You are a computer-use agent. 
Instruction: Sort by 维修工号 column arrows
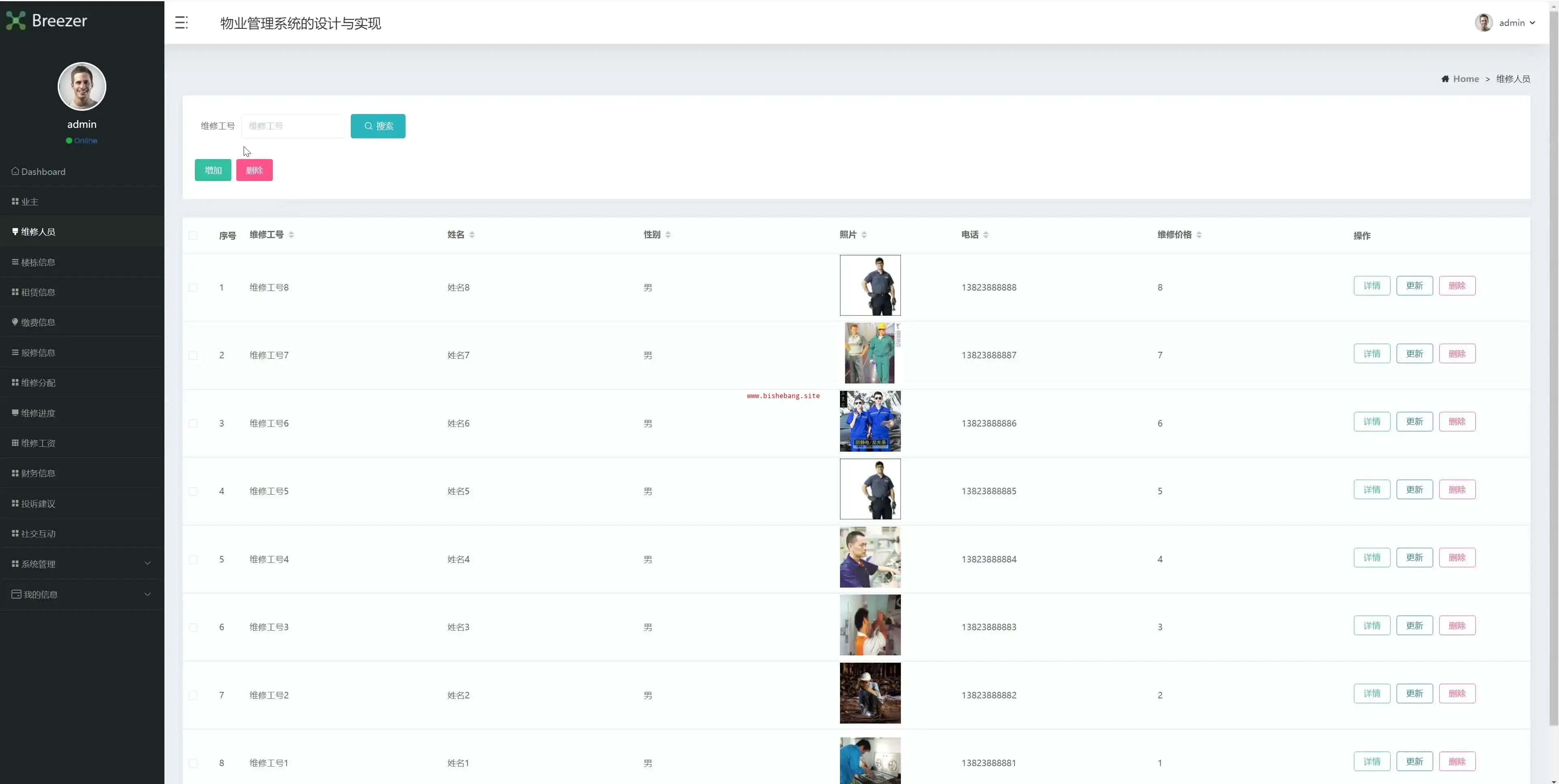tap(291, 235)
